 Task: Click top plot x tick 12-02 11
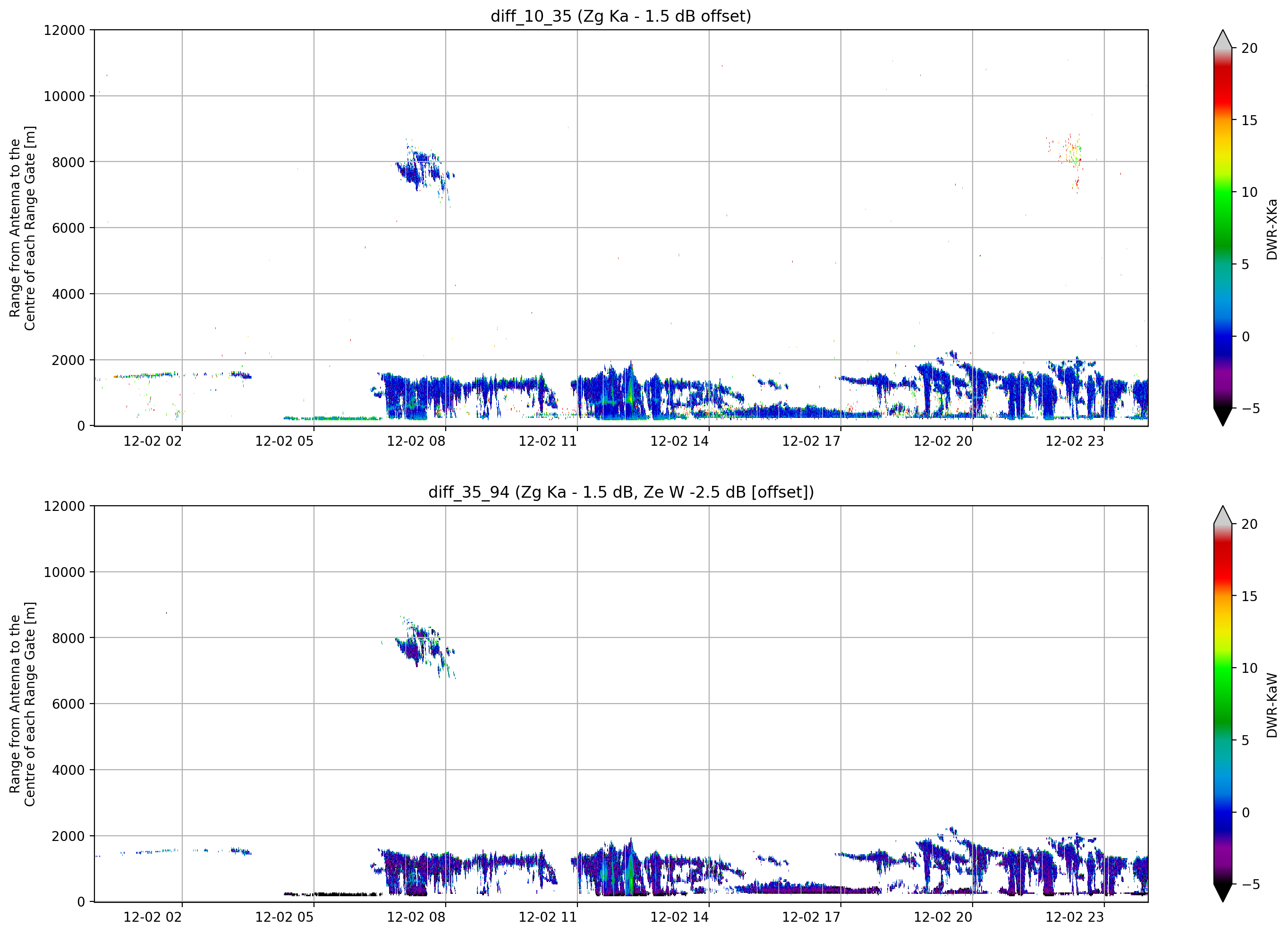point(548,442)
